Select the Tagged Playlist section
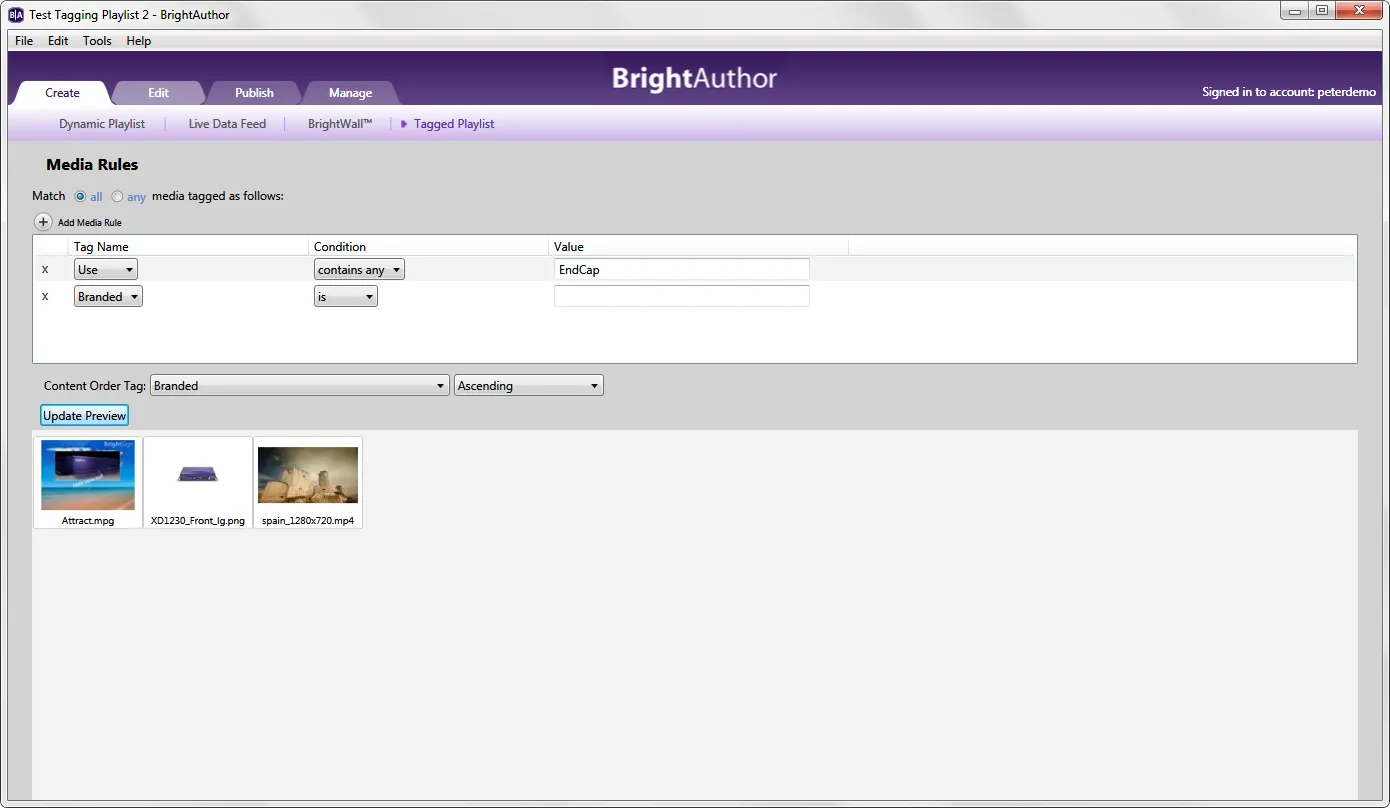Screen dimensions: 1390x808 [454, 124]
